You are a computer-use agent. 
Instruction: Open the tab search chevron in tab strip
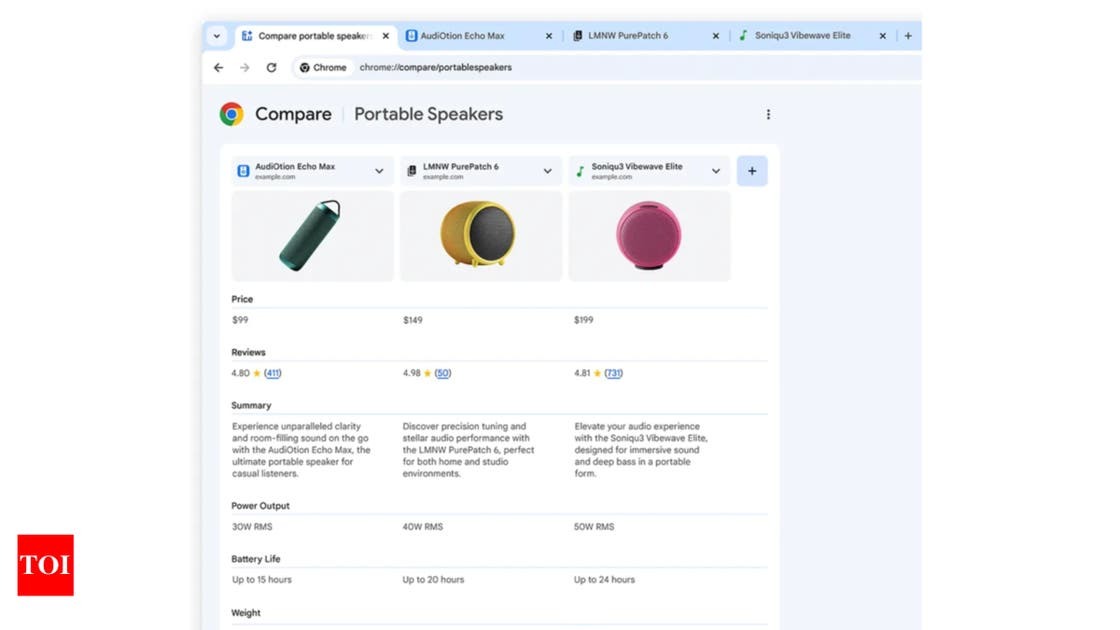(x=216, y=36)
